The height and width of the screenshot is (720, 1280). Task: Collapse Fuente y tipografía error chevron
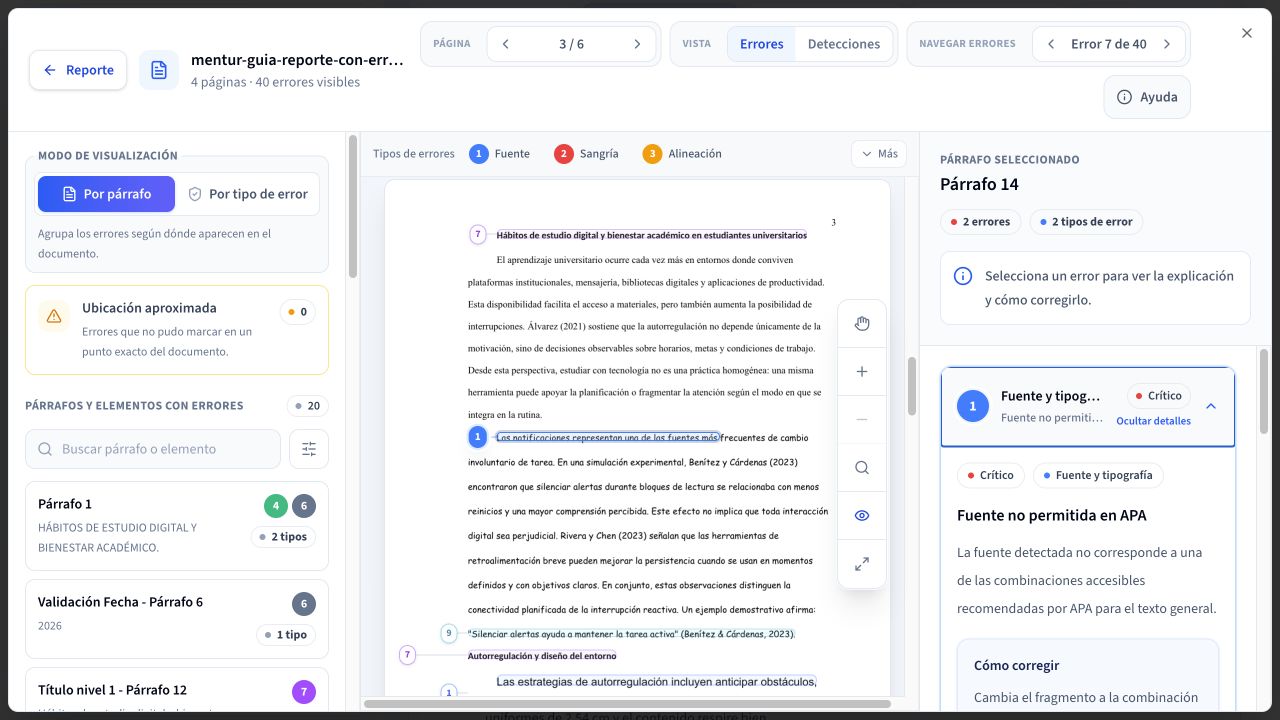(x=1211, y=406)
